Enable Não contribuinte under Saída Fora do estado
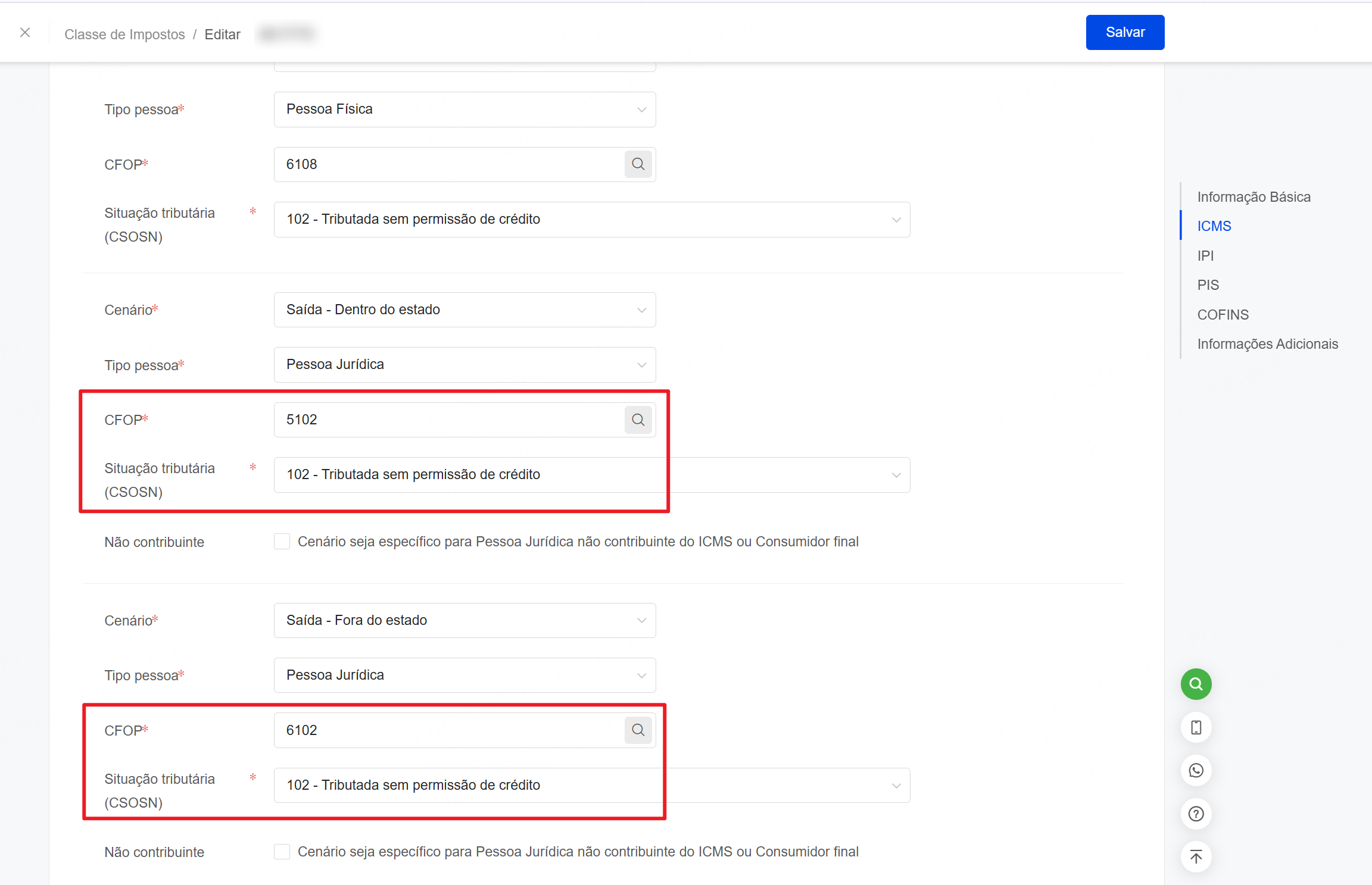 coord(282,852)
